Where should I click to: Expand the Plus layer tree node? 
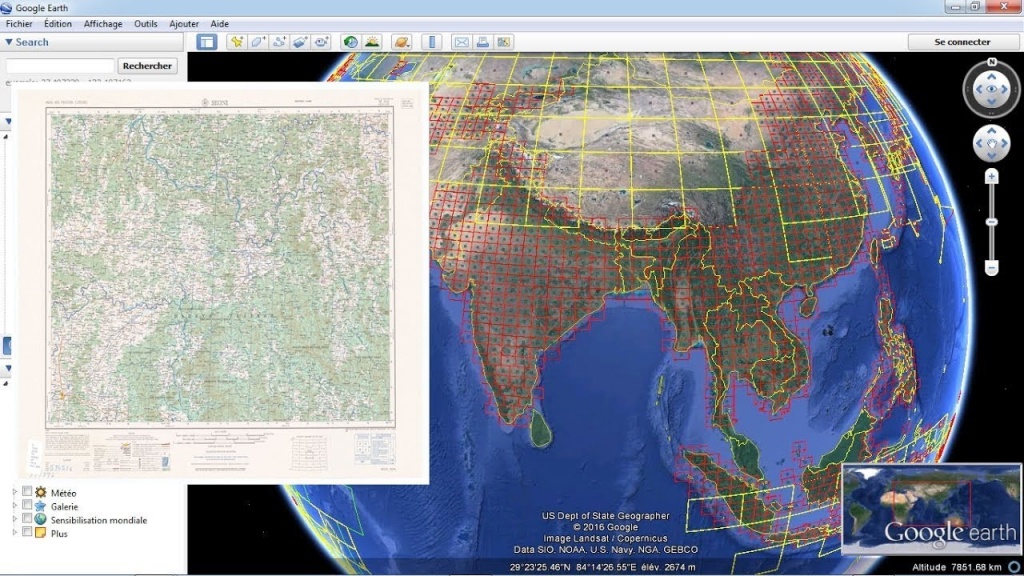14,534
